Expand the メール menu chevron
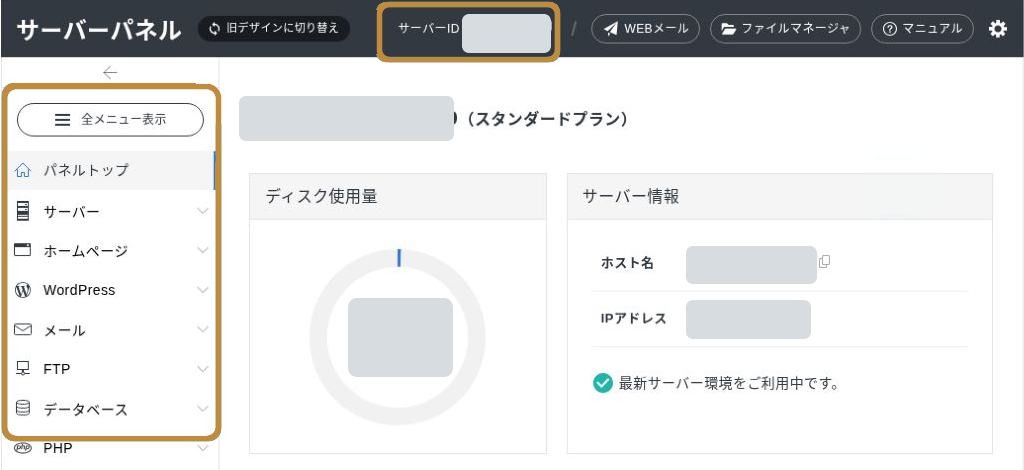The image size is (1024, 470). 202,330
